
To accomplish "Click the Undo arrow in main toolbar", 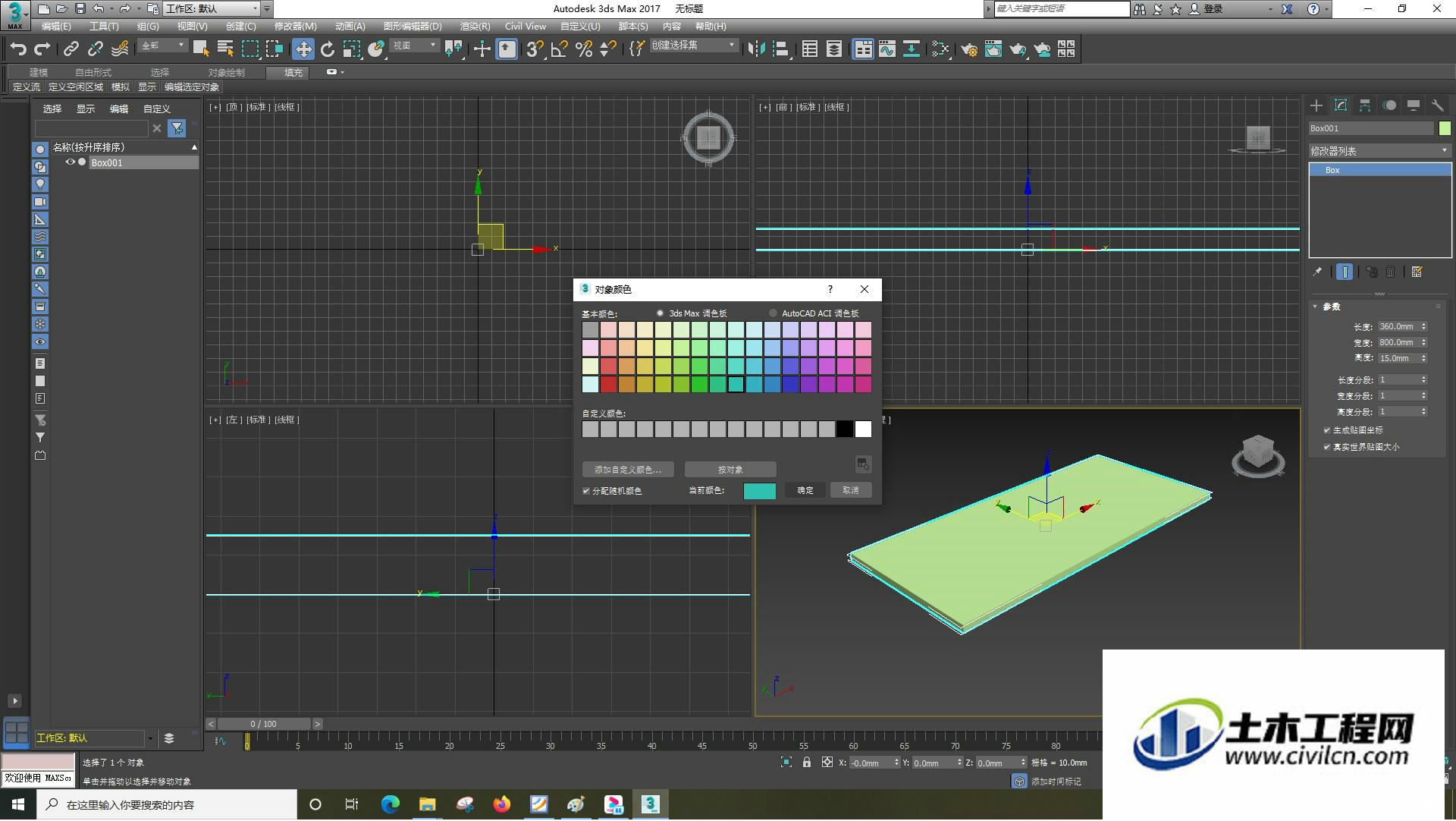I will (18, 49).
